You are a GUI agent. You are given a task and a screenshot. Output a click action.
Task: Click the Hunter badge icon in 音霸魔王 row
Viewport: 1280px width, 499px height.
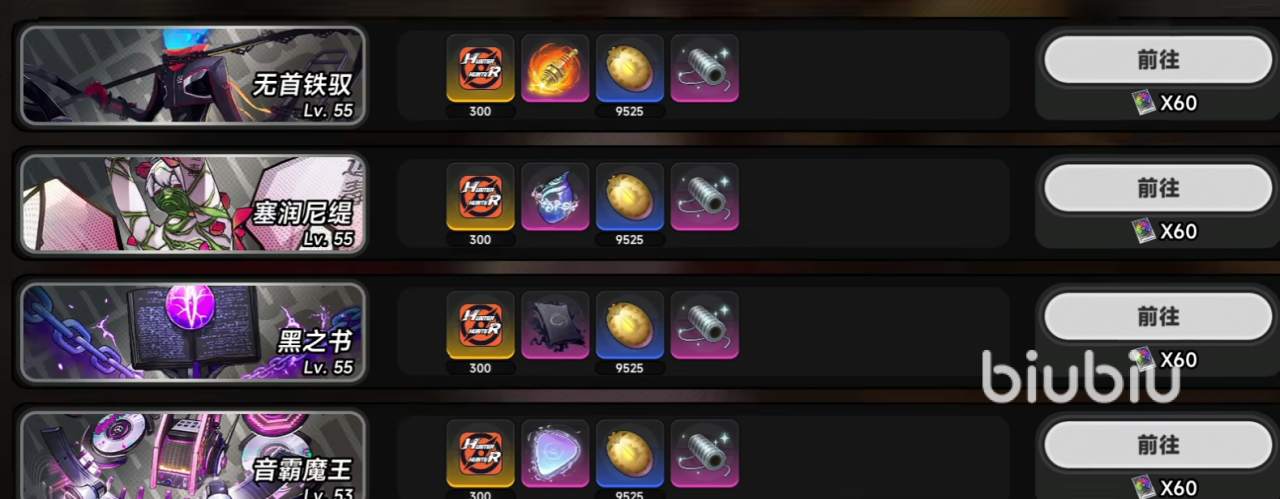[480, 452]
